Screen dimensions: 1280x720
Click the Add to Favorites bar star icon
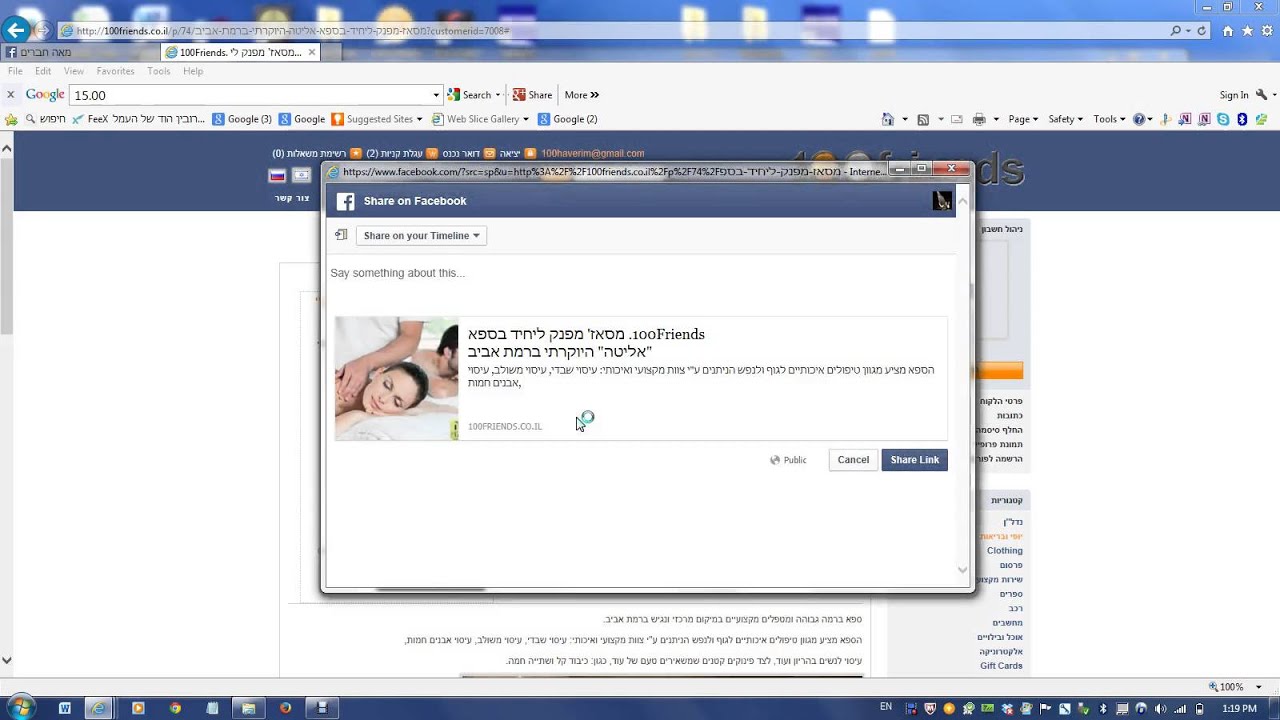[11, 119]
